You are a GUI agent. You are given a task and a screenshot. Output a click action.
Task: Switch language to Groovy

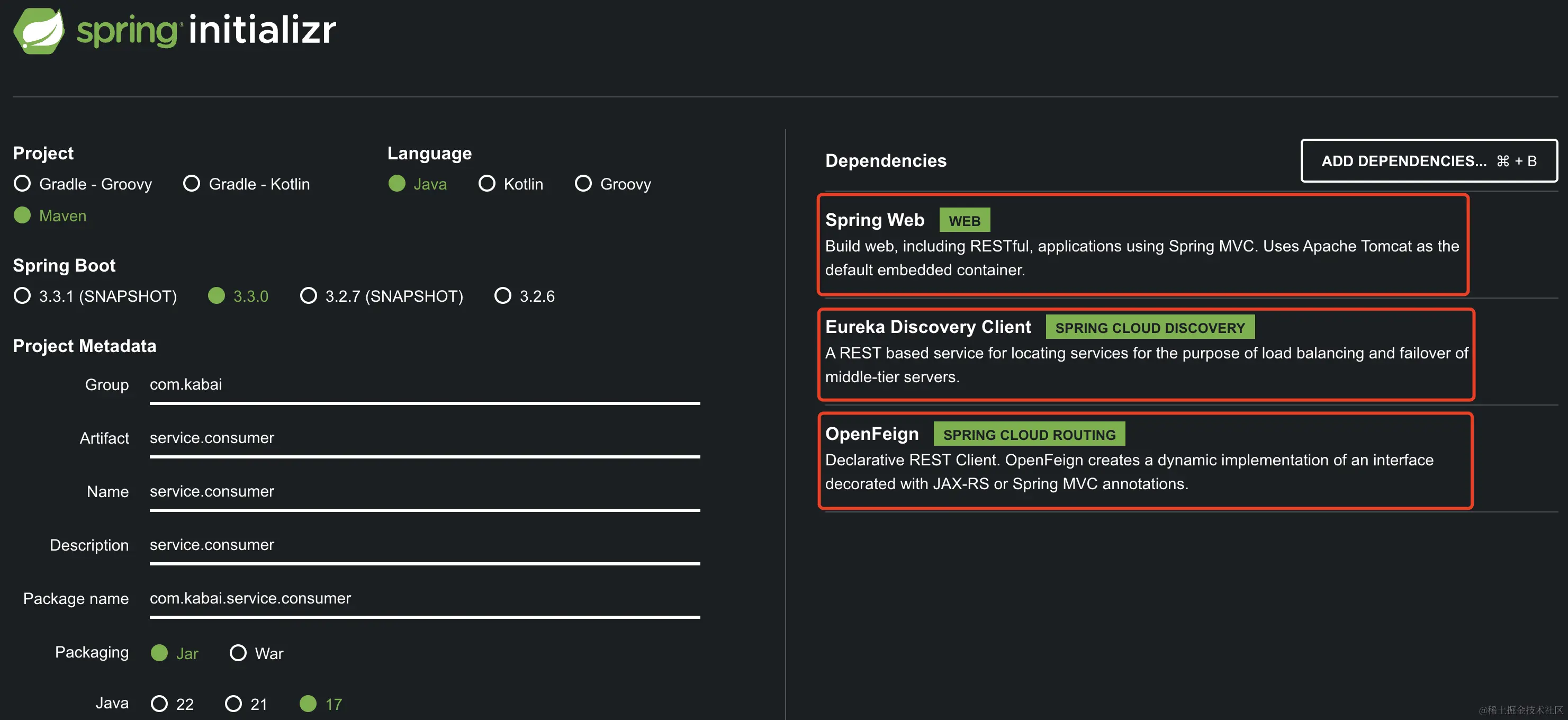[x=583, y=184]
